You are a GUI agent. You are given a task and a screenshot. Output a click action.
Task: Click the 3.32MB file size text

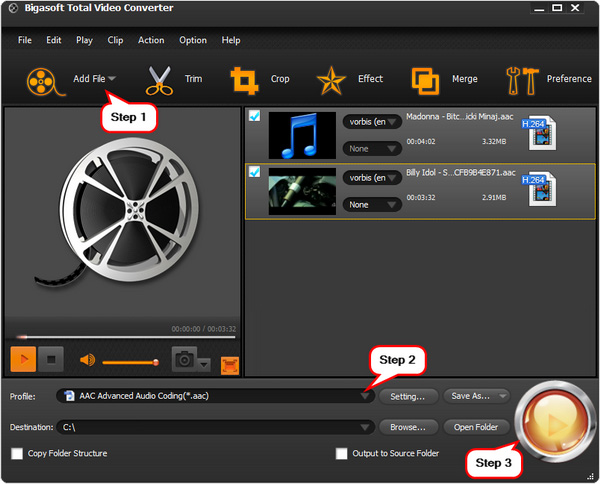pos(494,142)
